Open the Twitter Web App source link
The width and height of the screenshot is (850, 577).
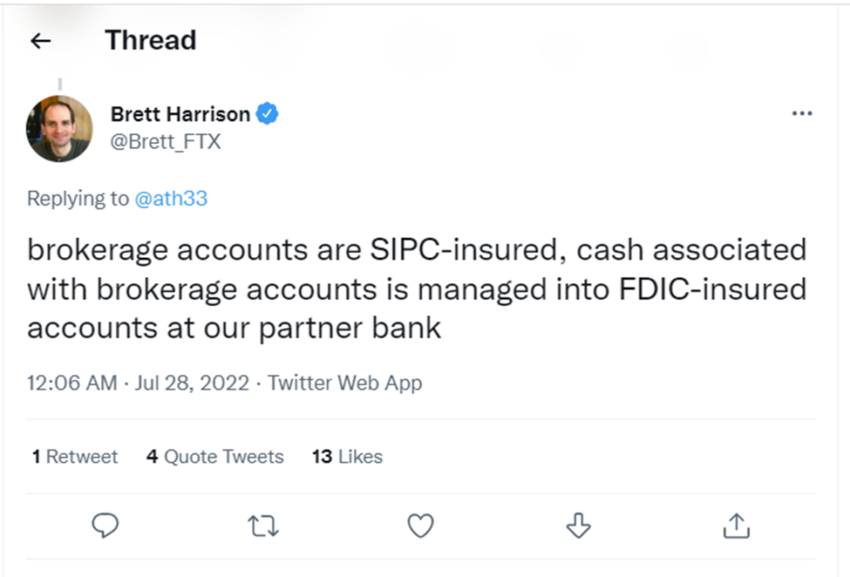tap(345, 383)
